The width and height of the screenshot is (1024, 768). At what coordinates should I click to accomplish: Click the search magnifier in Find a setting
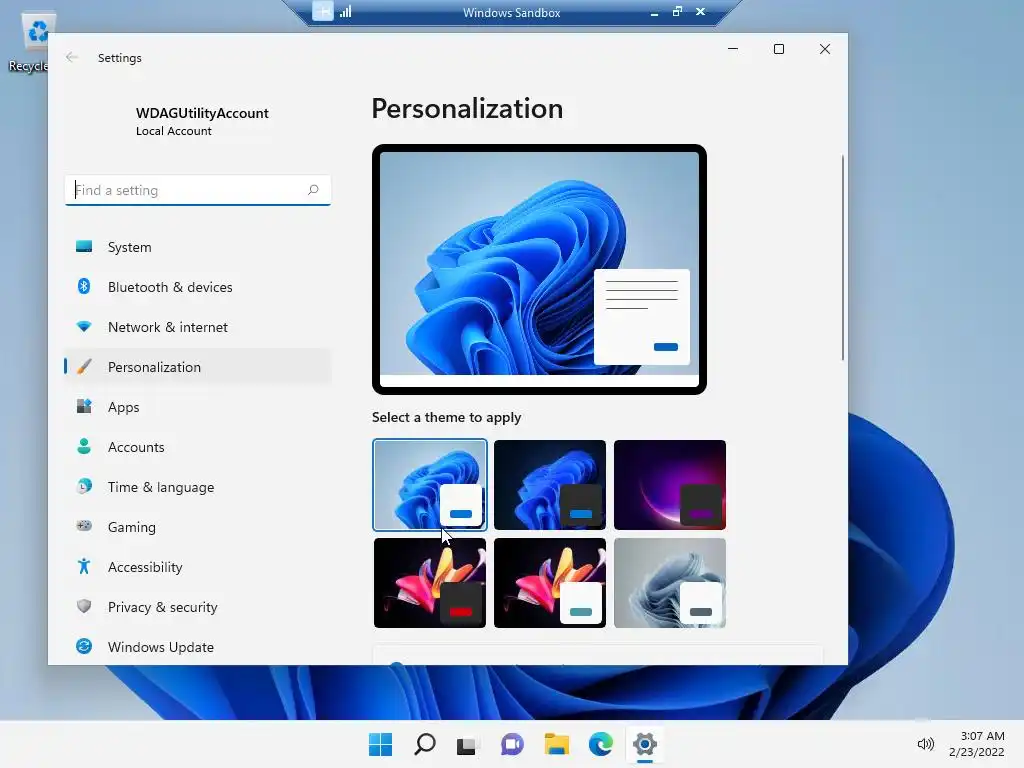tap(313, 189)
